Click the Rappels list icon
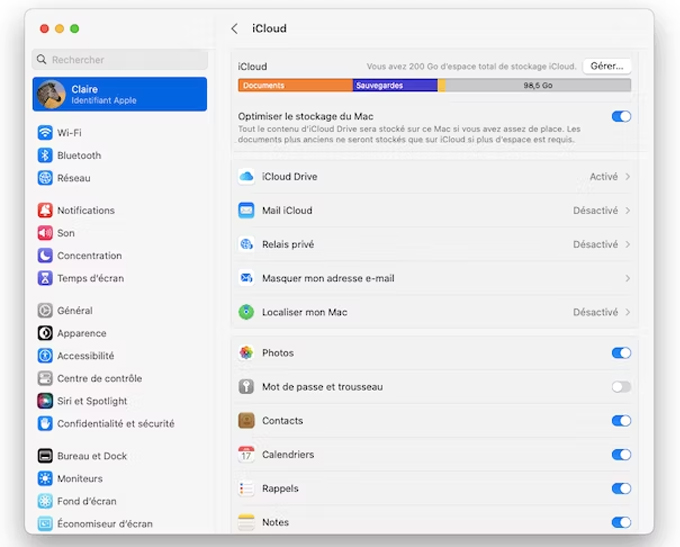 coord(246,488)
